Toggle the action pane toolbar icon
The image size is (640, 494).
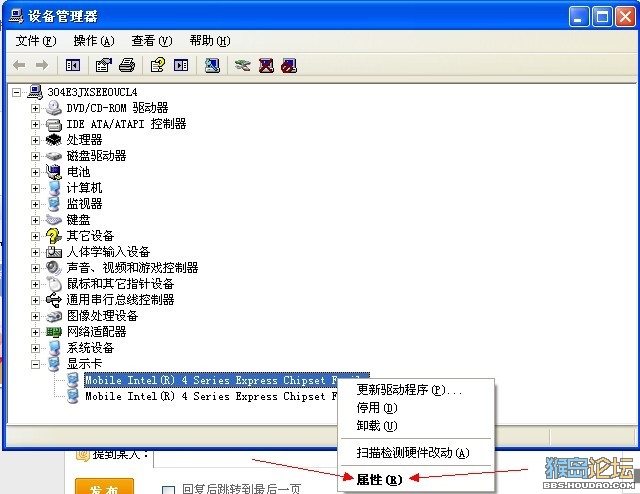[181, 65]
